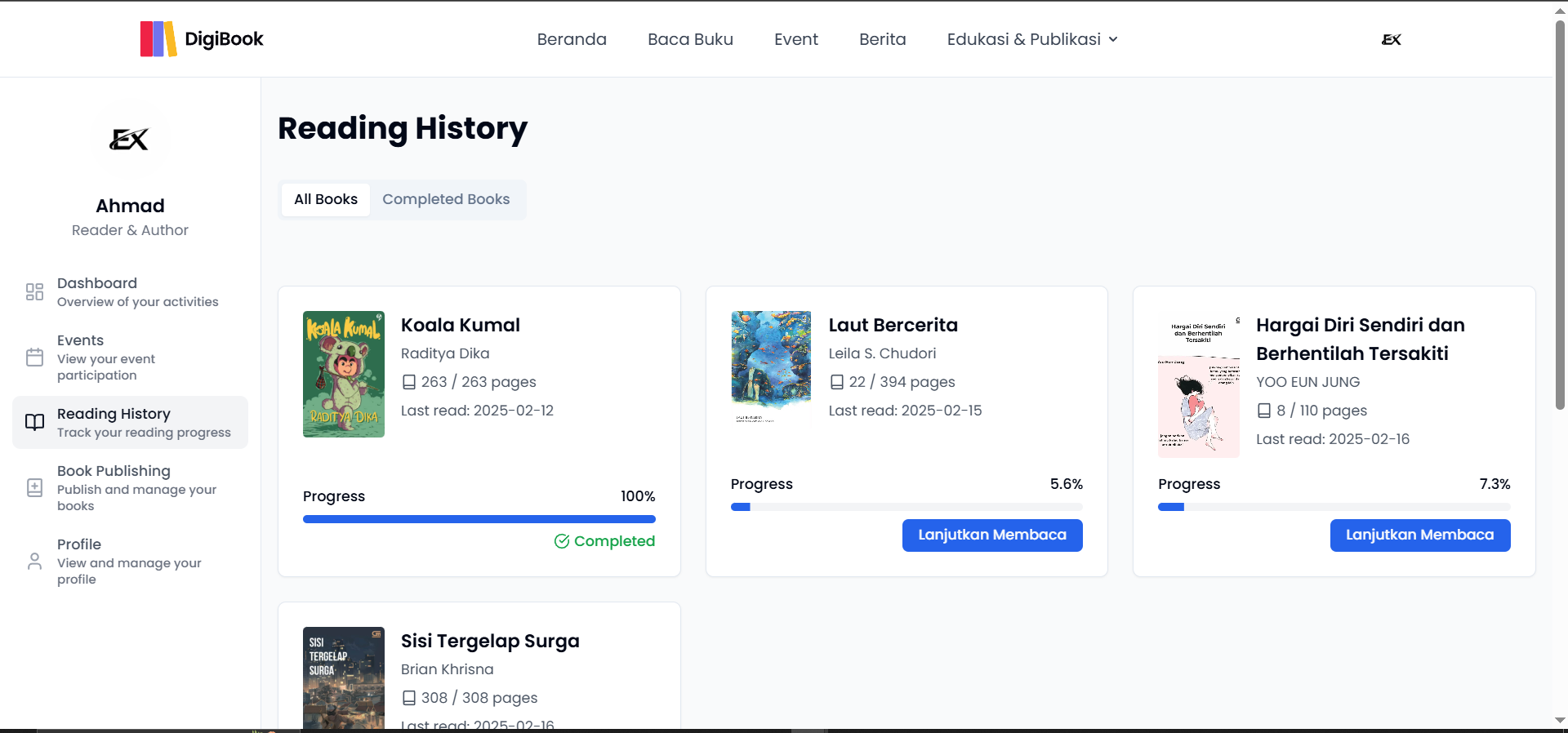Open Dashboard overview link in sidebar
1568x733 pixels.
pyautogui.click(x=130, y=291)
